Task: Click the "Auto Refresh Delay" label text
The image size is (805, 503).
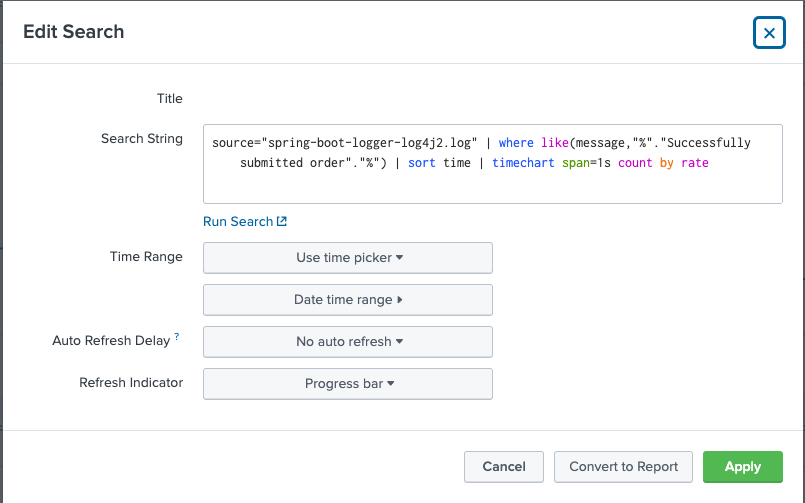Action: (x=111, y=341)
